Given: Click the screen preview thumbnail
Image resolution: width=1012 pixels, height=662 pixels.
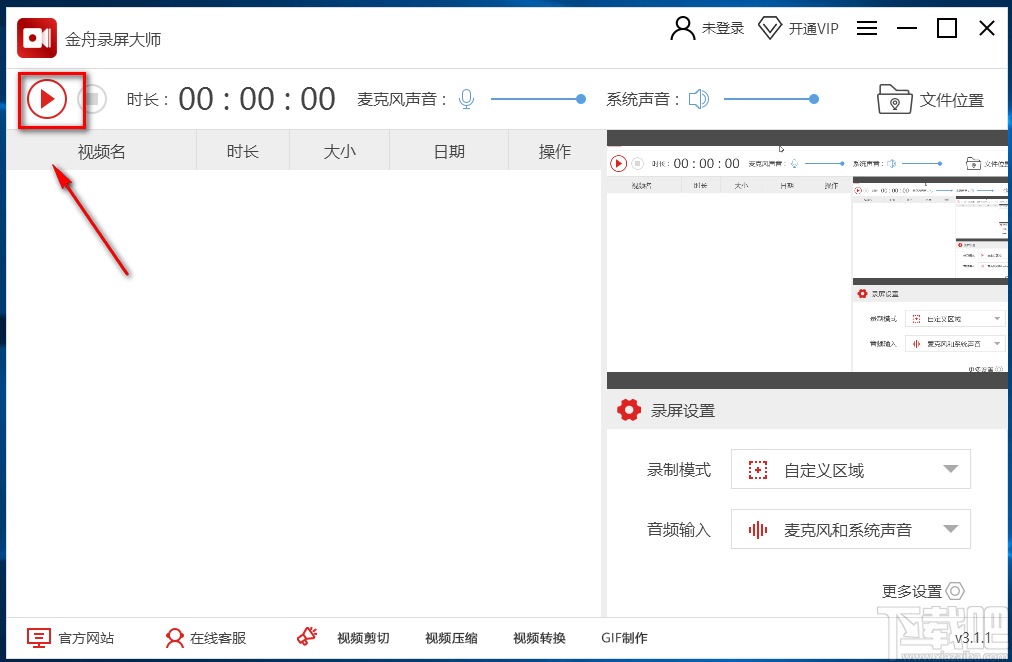Looking at the screenshot, I should click(x=807, y=259).
